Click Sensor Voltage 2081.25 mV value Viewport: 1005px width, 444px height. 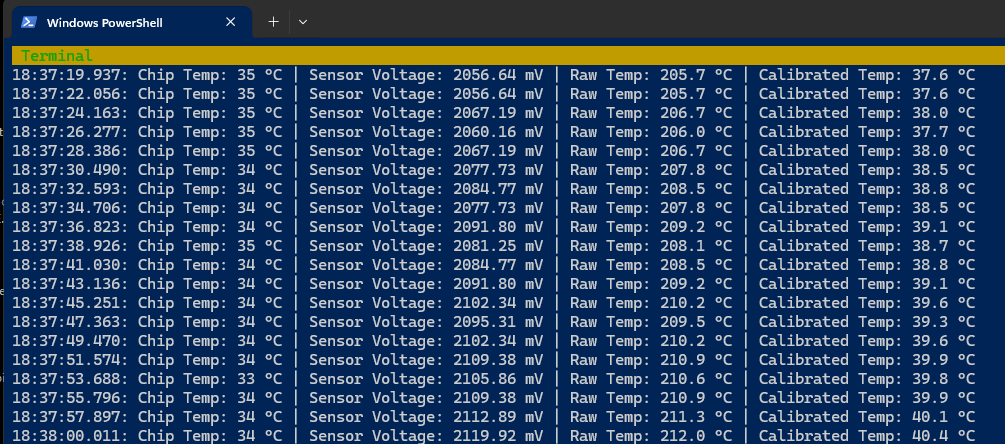point(498,246)
